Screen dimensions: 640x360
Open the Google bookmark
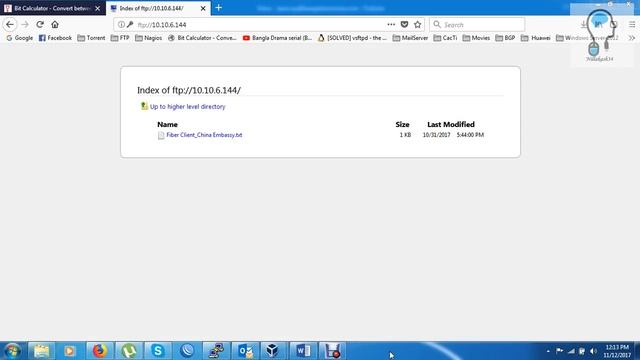pyautogui.click(x=20, y=38)
